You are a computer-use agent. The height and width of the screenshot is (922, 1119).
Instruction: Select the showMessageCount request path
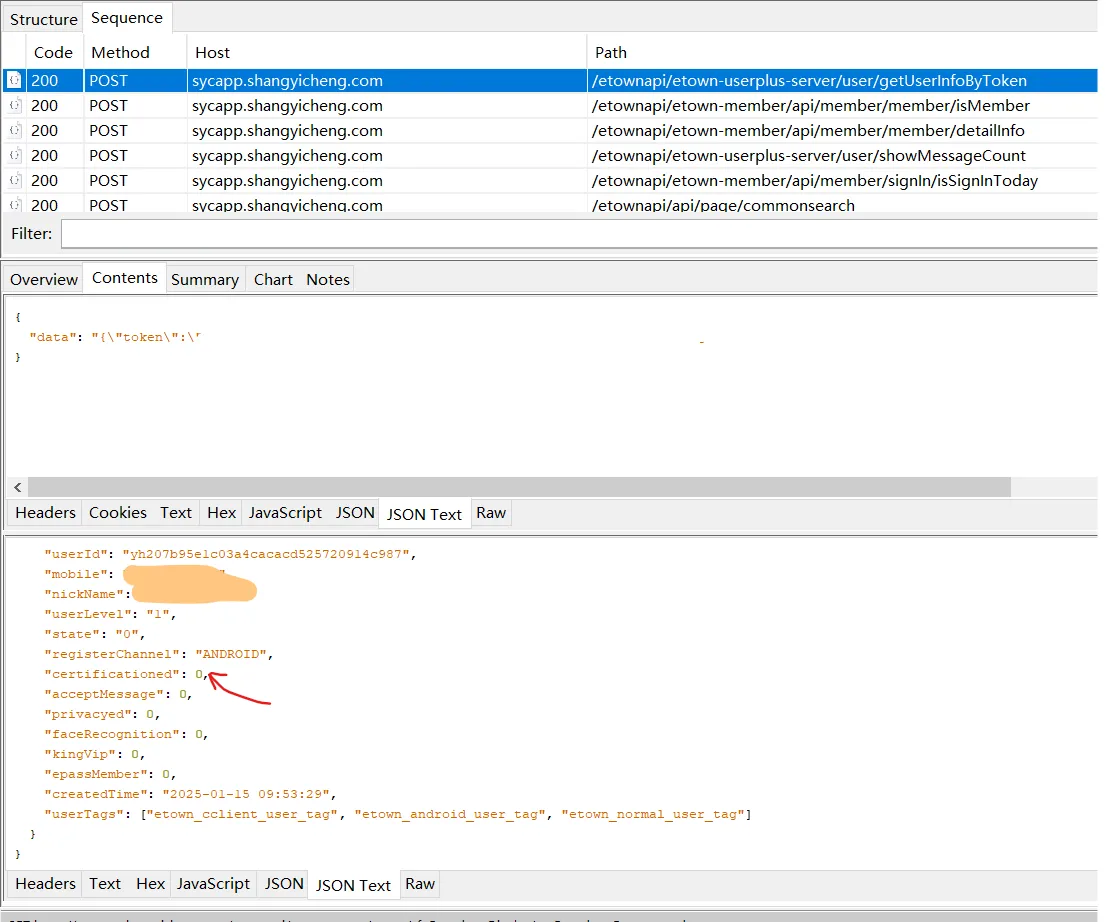point(809,156)
